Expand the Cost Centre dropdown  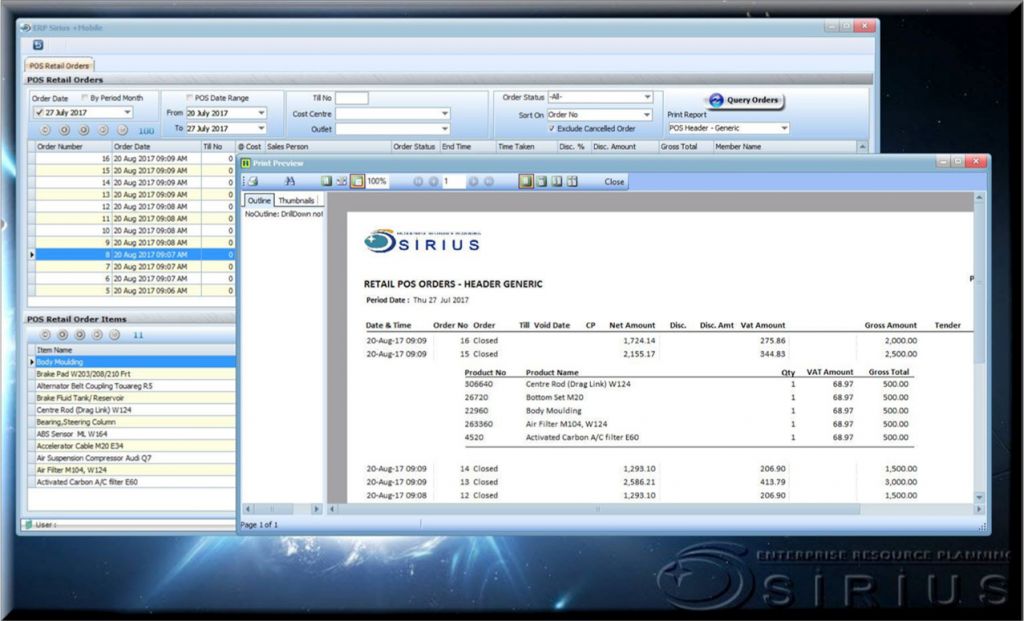coord(445,114)
